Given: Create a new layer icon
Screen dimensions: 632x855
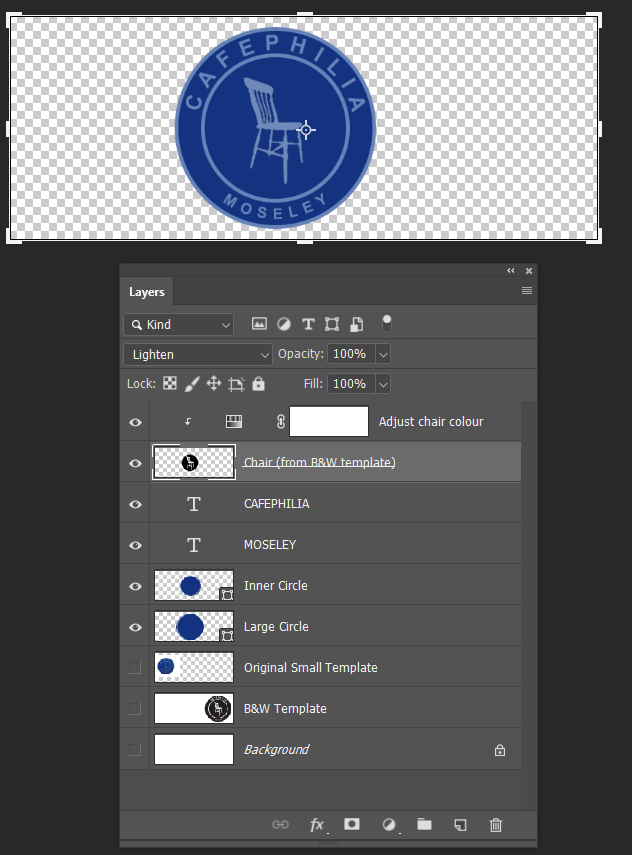Looking at the screenshot, I should tap(460, 824).
